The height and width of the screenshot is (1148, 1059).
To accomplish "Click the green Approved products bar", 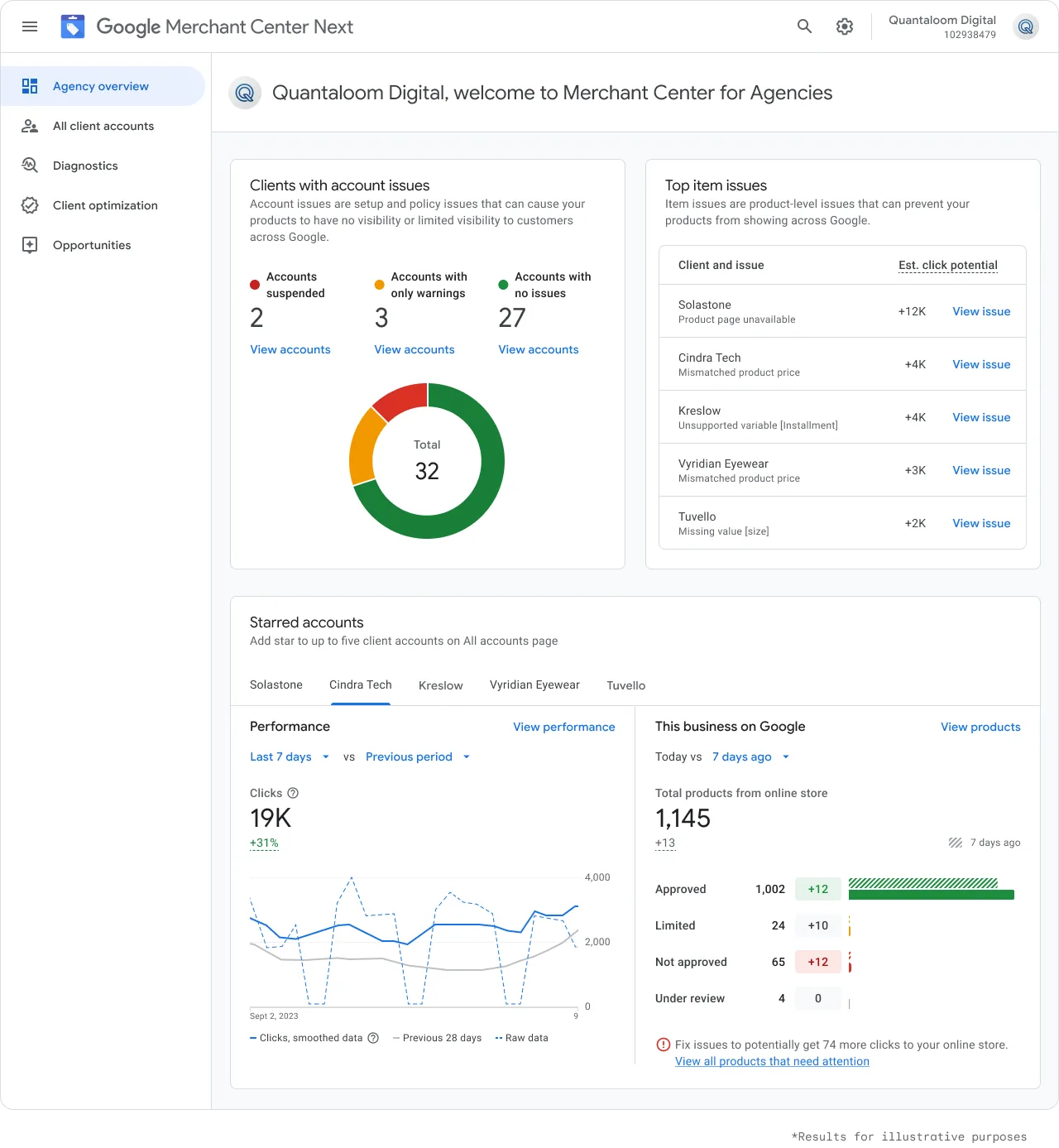I will point(932,895).
